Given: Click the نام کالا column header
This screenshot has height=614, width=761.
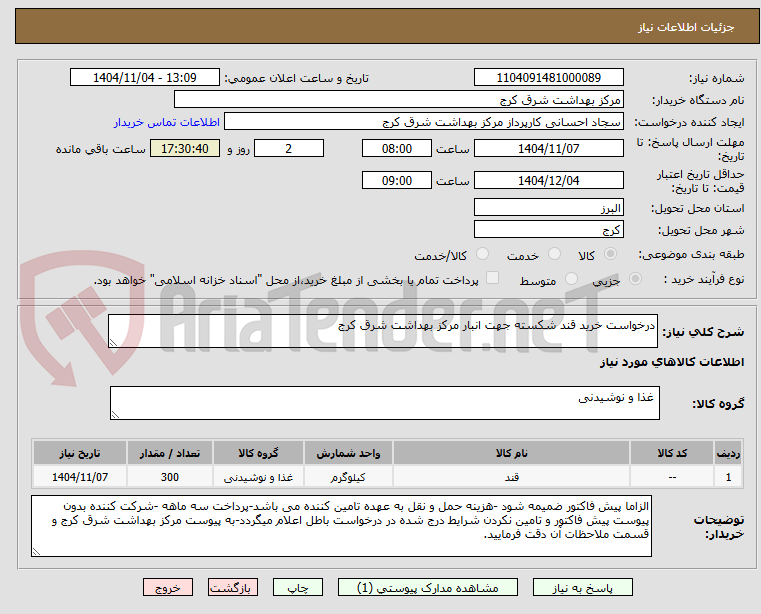Looking at the screenshot, I should 511,453.
